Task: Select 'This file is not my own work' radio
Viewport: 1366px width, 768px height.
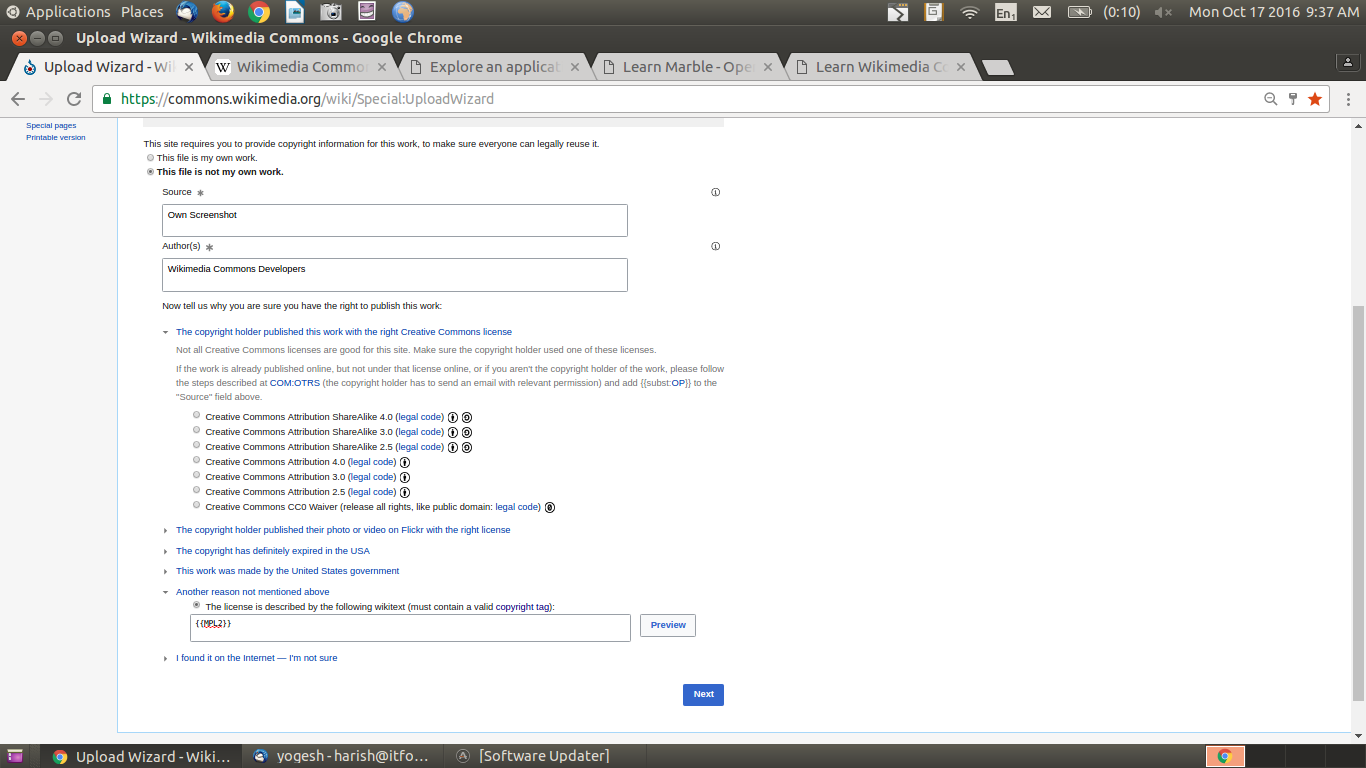Action: 150,172
